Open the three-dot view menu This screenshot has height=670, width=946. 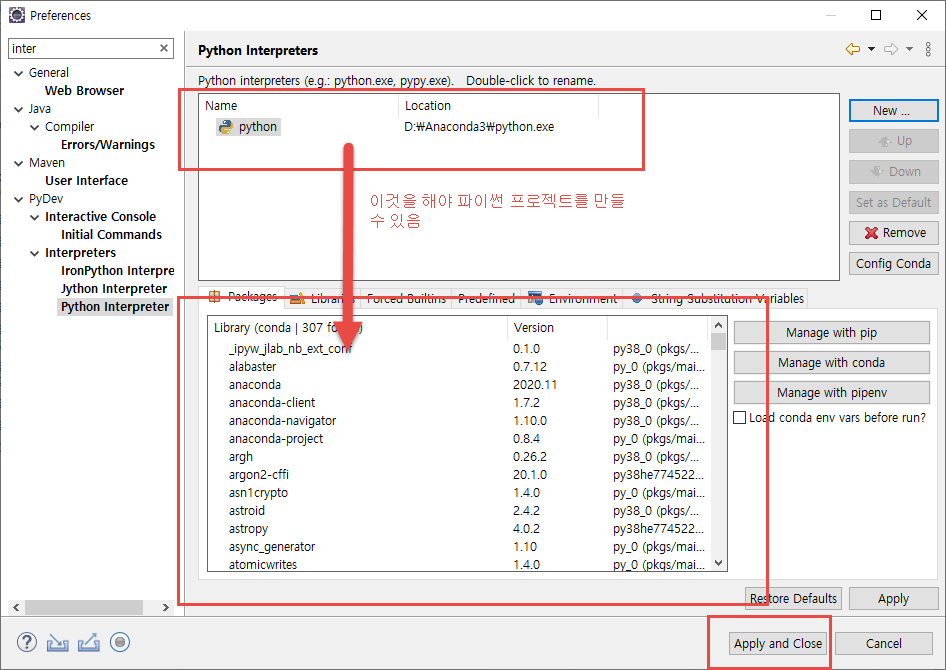[928, 49]
